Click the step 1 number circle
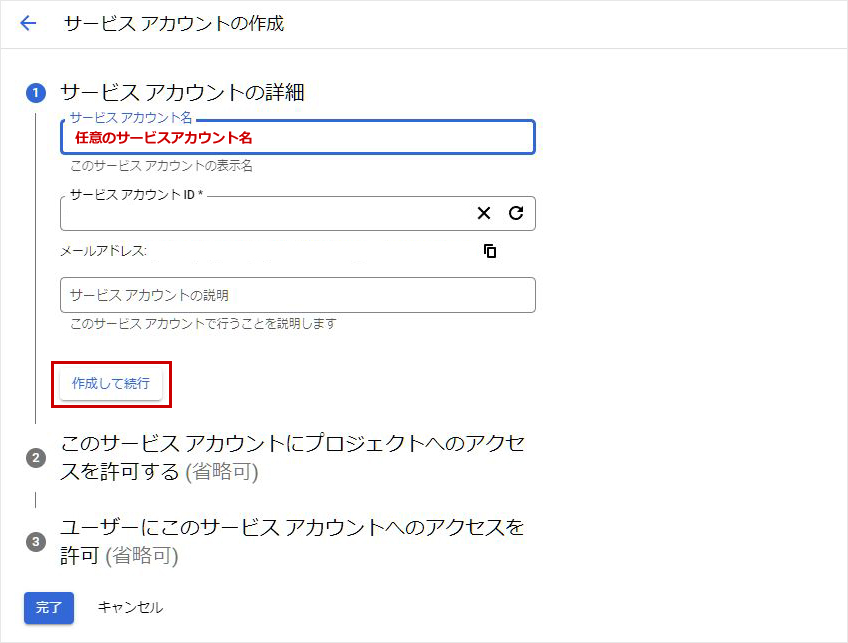 coord(36,93)
